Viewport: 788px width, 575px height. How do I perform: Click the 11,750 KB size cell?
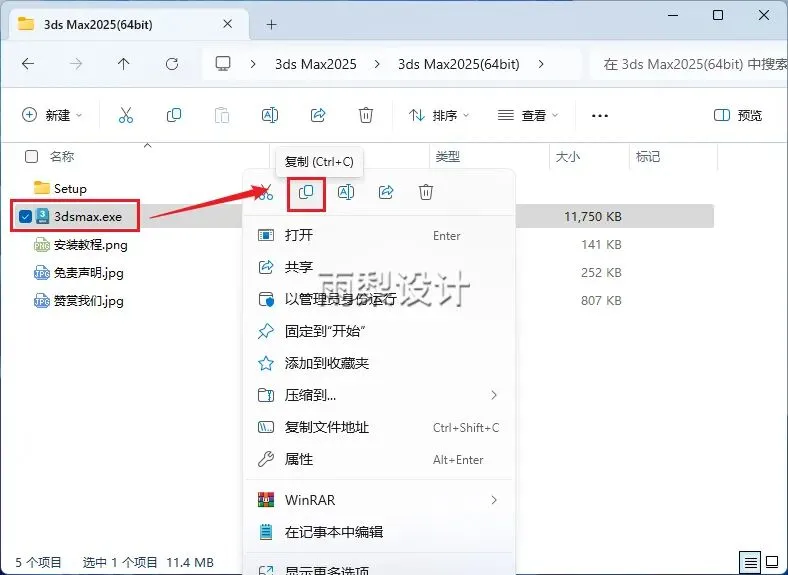(593, 217)
